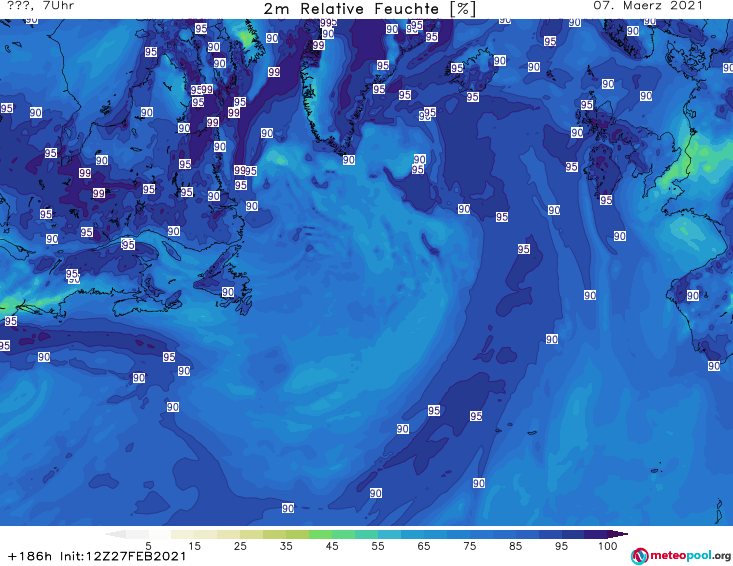Click legend value 100
Image resolution: width=733 pixels, height=566 pixels.
coord(607,546)
